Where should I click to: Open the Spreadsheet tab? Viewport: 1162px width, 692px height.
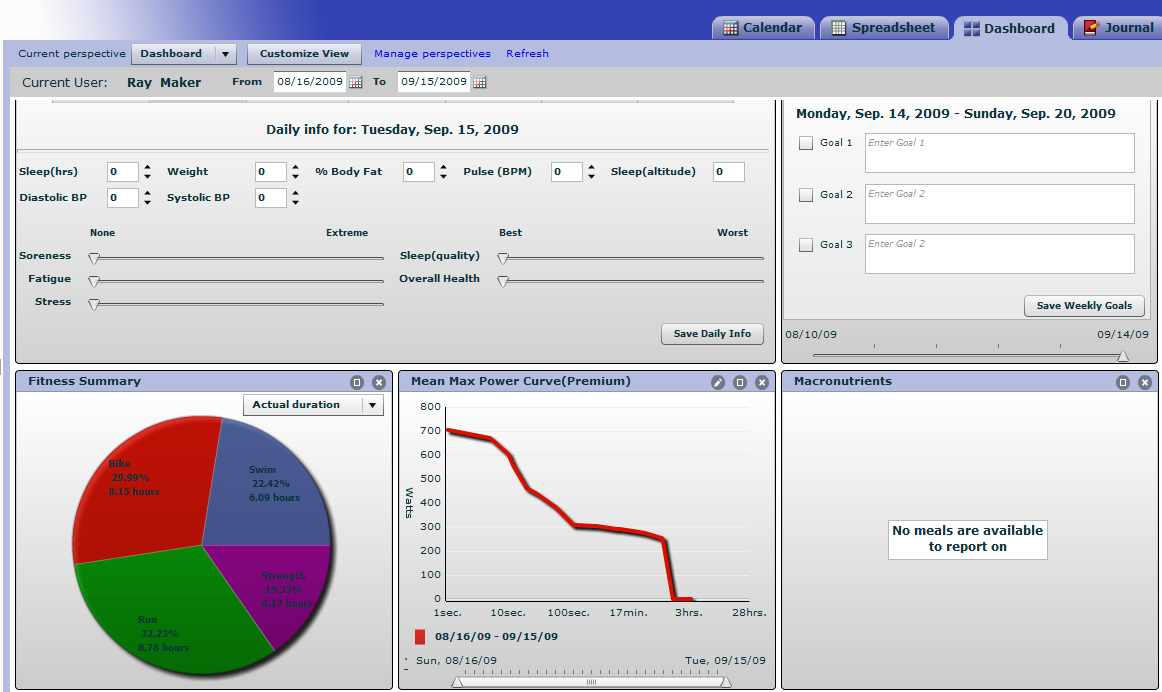point(883,28)
